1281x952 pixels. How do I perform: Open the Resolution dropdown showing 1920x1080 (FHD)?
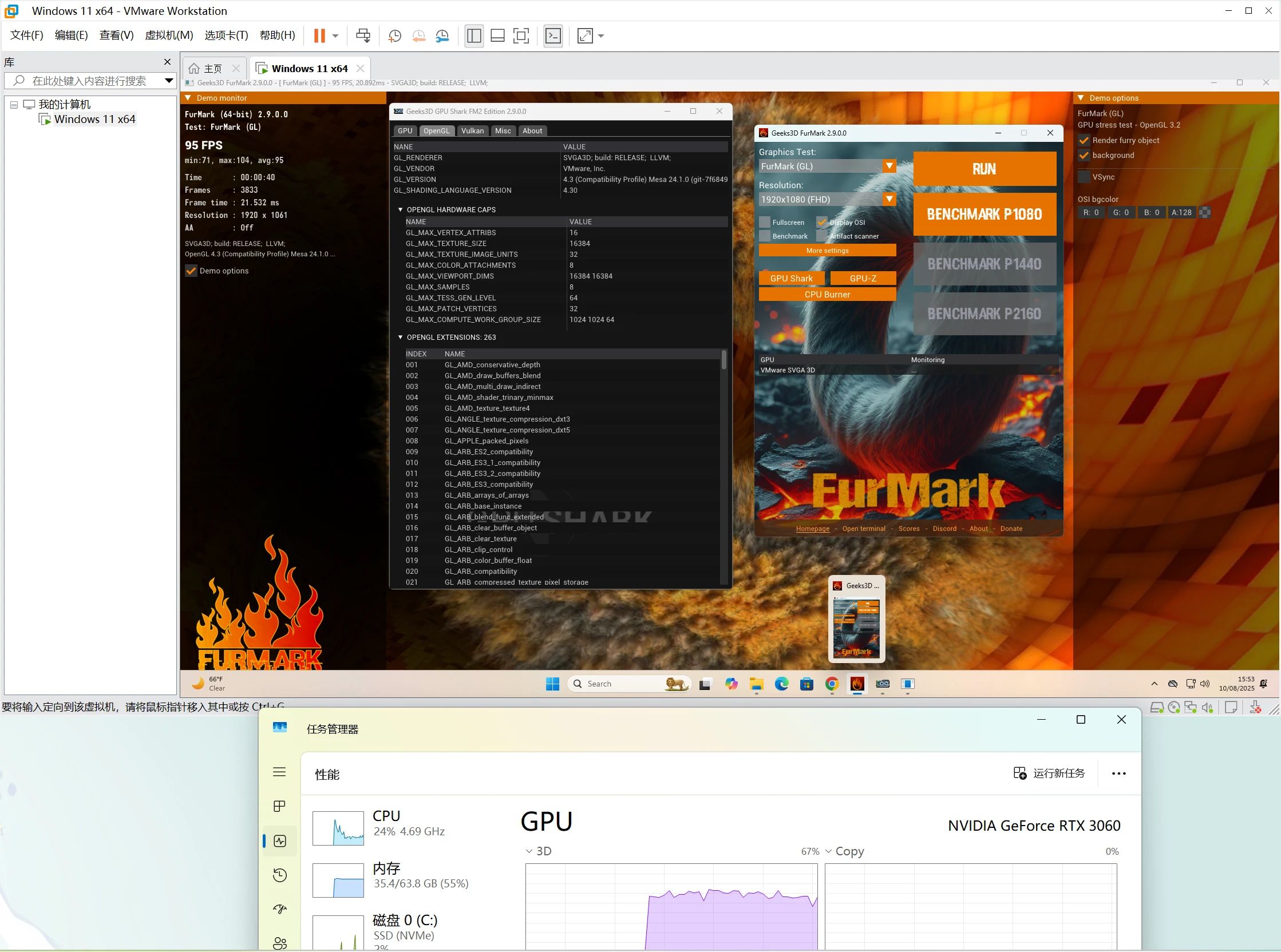[827, 200]
